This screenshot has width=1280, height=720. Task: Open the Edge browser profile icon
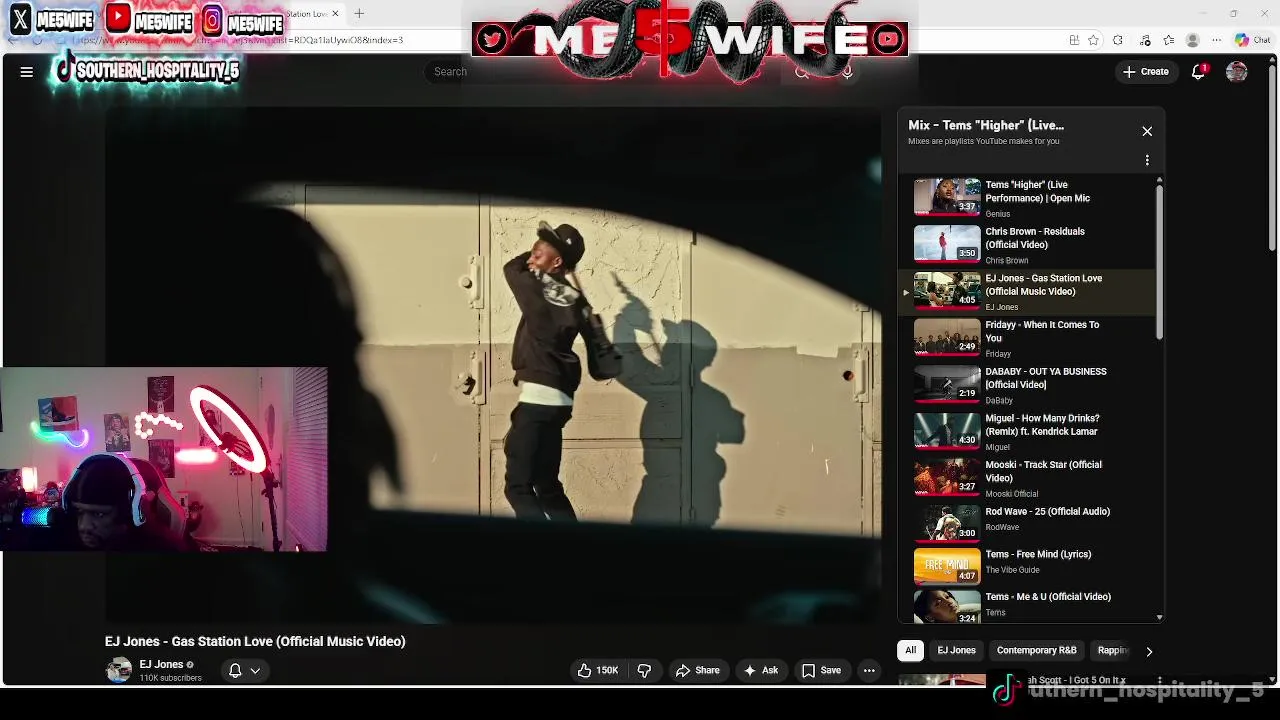tap(1192, 40)
